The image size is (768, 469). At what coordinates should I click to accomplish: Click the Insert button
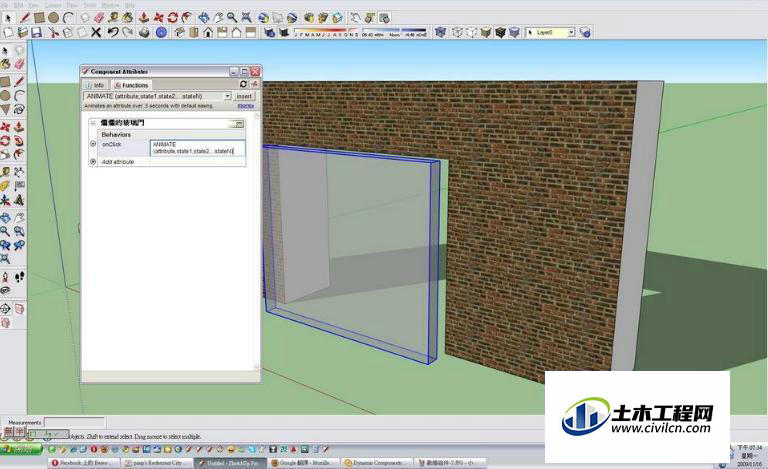[244, 96]
